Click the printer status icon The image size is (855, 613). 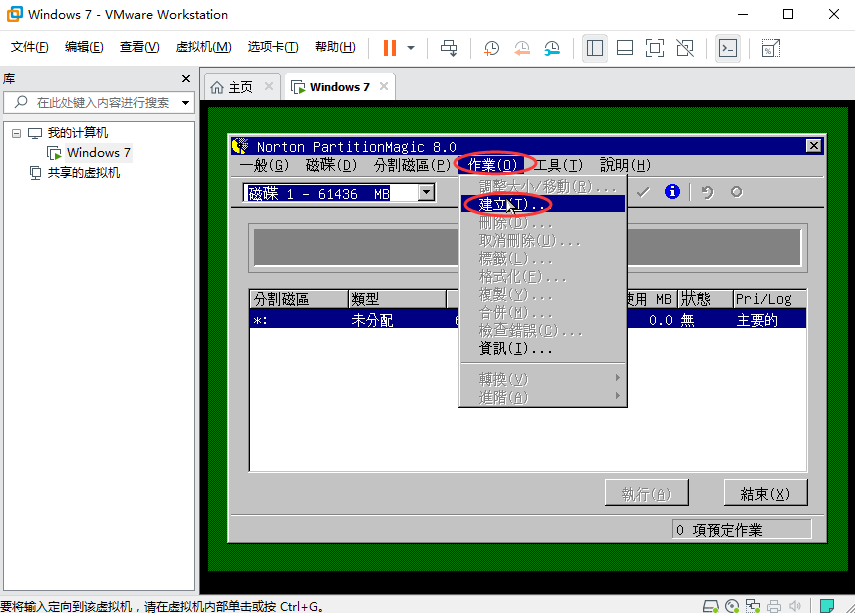(774, 605)
